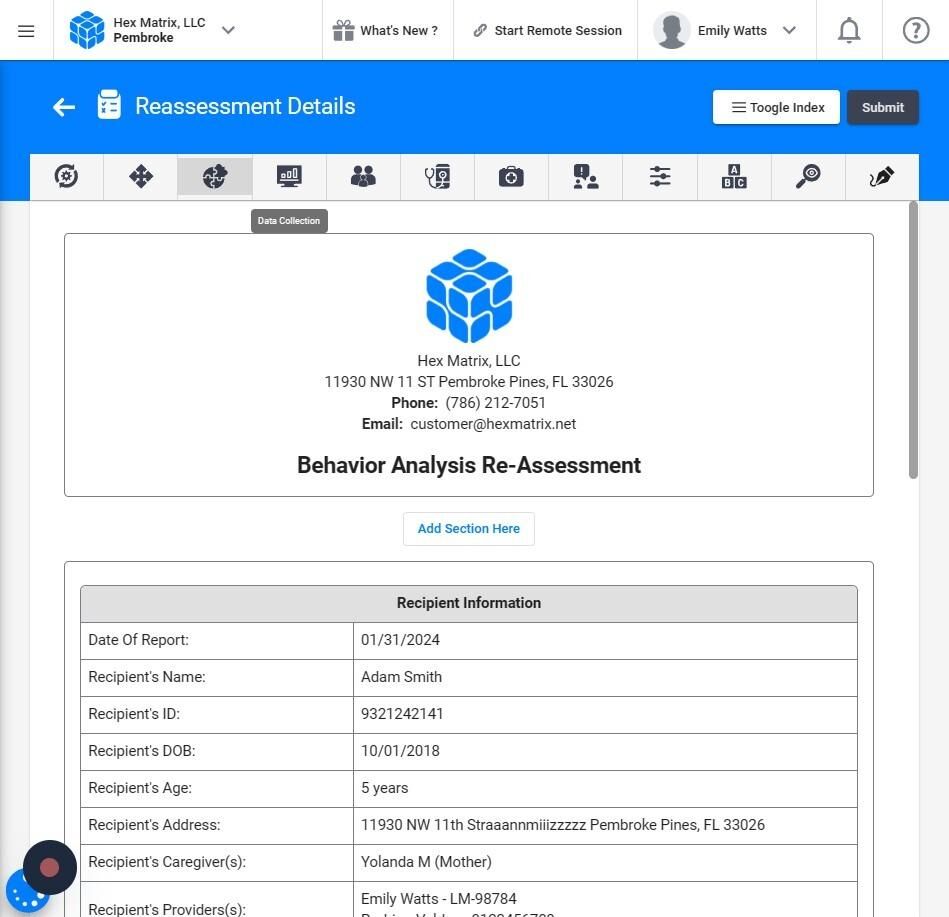Viewport: 949px width, 917px height.
Task: Select the group of people toolbar icon
Action: 363,176
